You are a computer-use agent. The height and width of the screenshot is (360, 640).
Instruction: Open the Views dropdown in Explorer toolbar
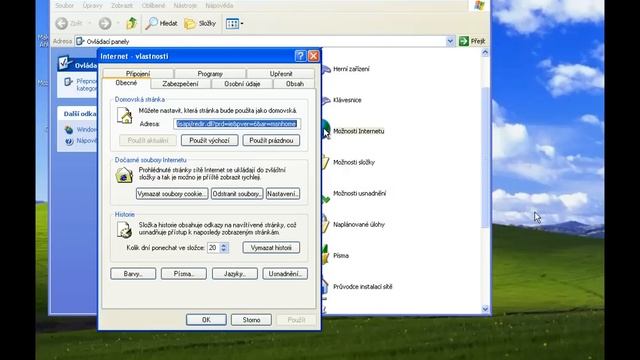234,23
